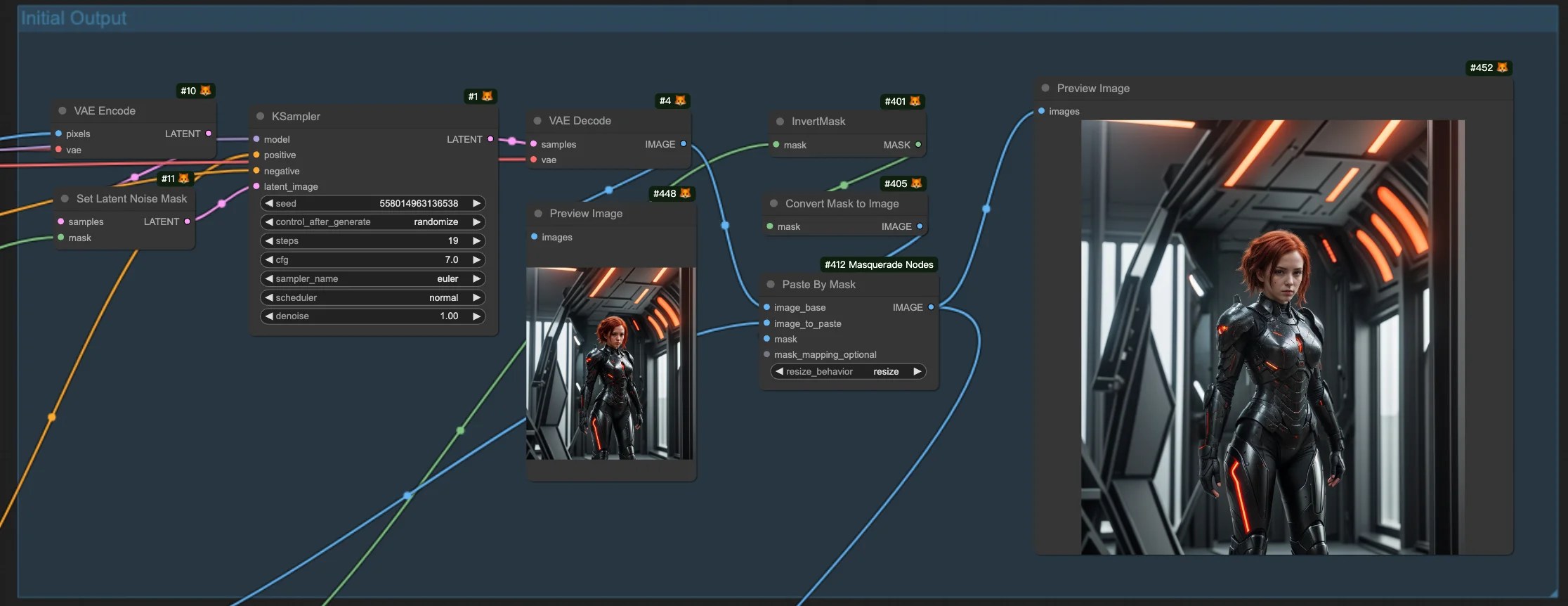Select the Initial Output group title
The width and height of the screenshot is (1568, 606).
pos(74,18)
